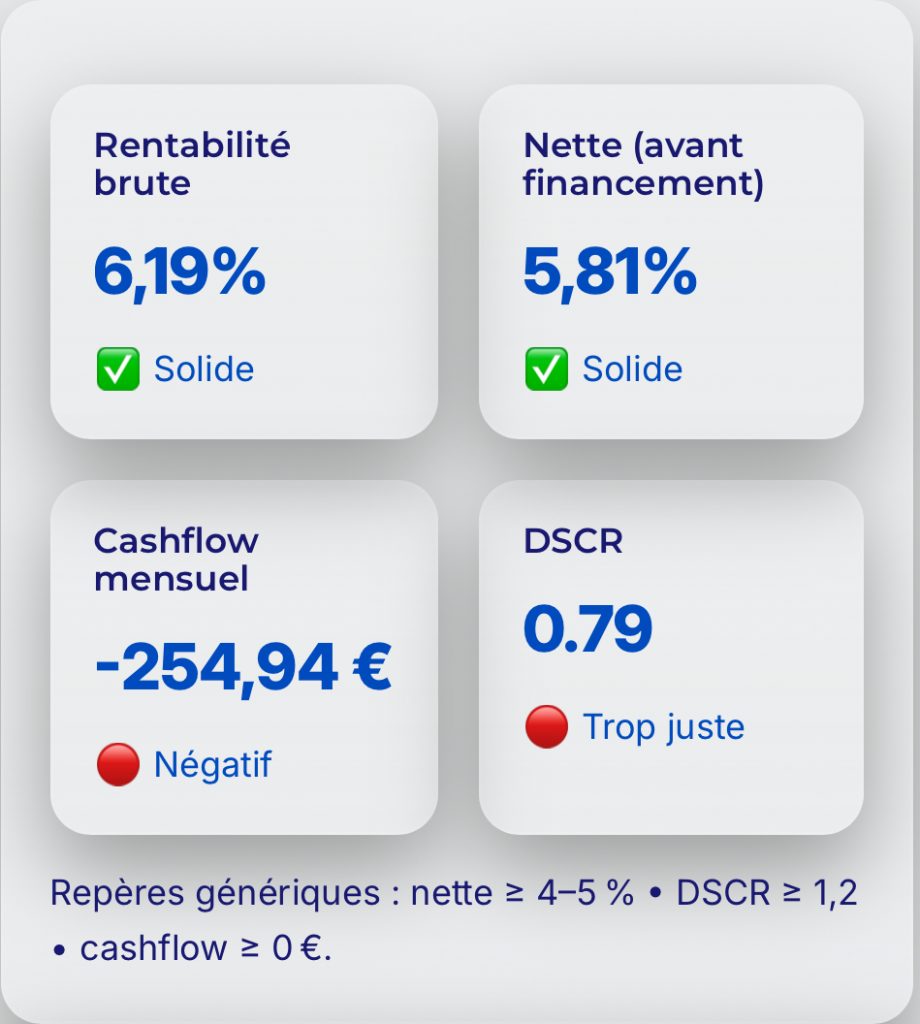
Task: Select the Nette (avant financement) title
Action: 643,164
